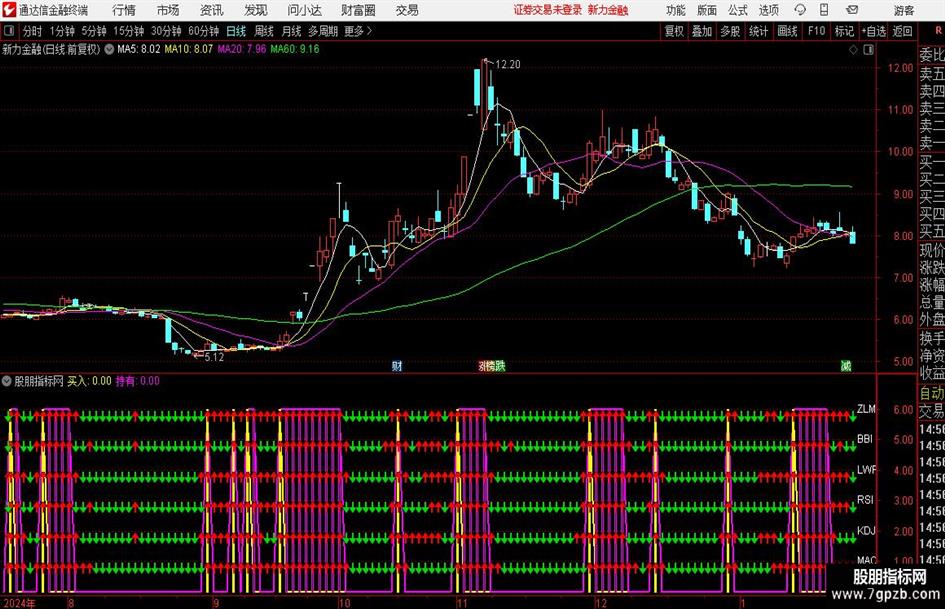Select the 日线 daily chart tab
The height and width of the screenshot is (609, 945).
pos(236,31)
